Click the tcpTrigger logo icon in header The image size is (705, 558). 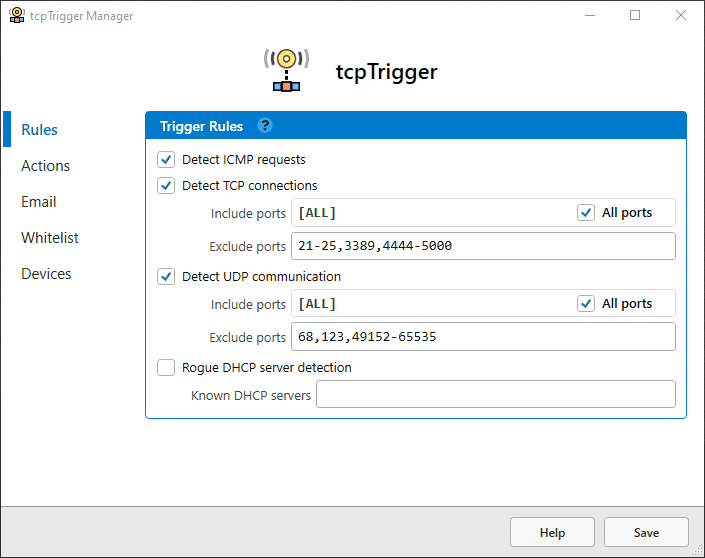(x=286, y=70)
